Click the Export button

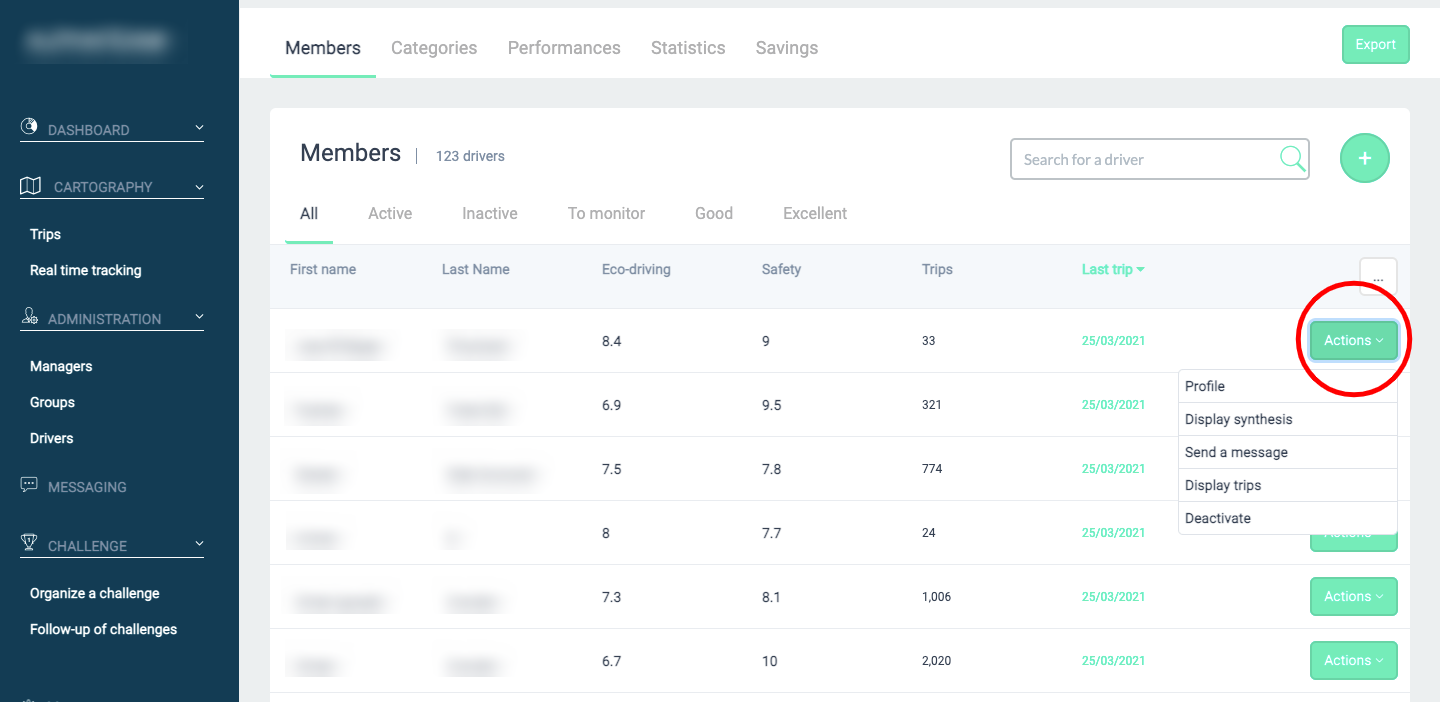click(x=1375, y=45)
